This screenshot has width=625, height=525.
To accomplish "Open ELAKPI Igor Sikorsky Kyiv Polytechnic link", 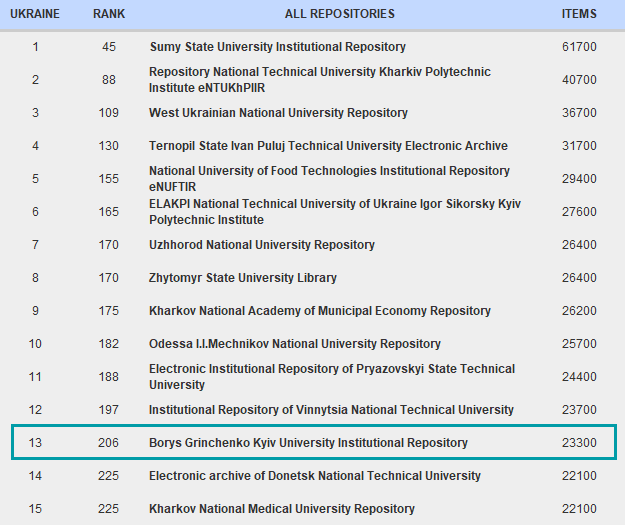I will (335, 212).
